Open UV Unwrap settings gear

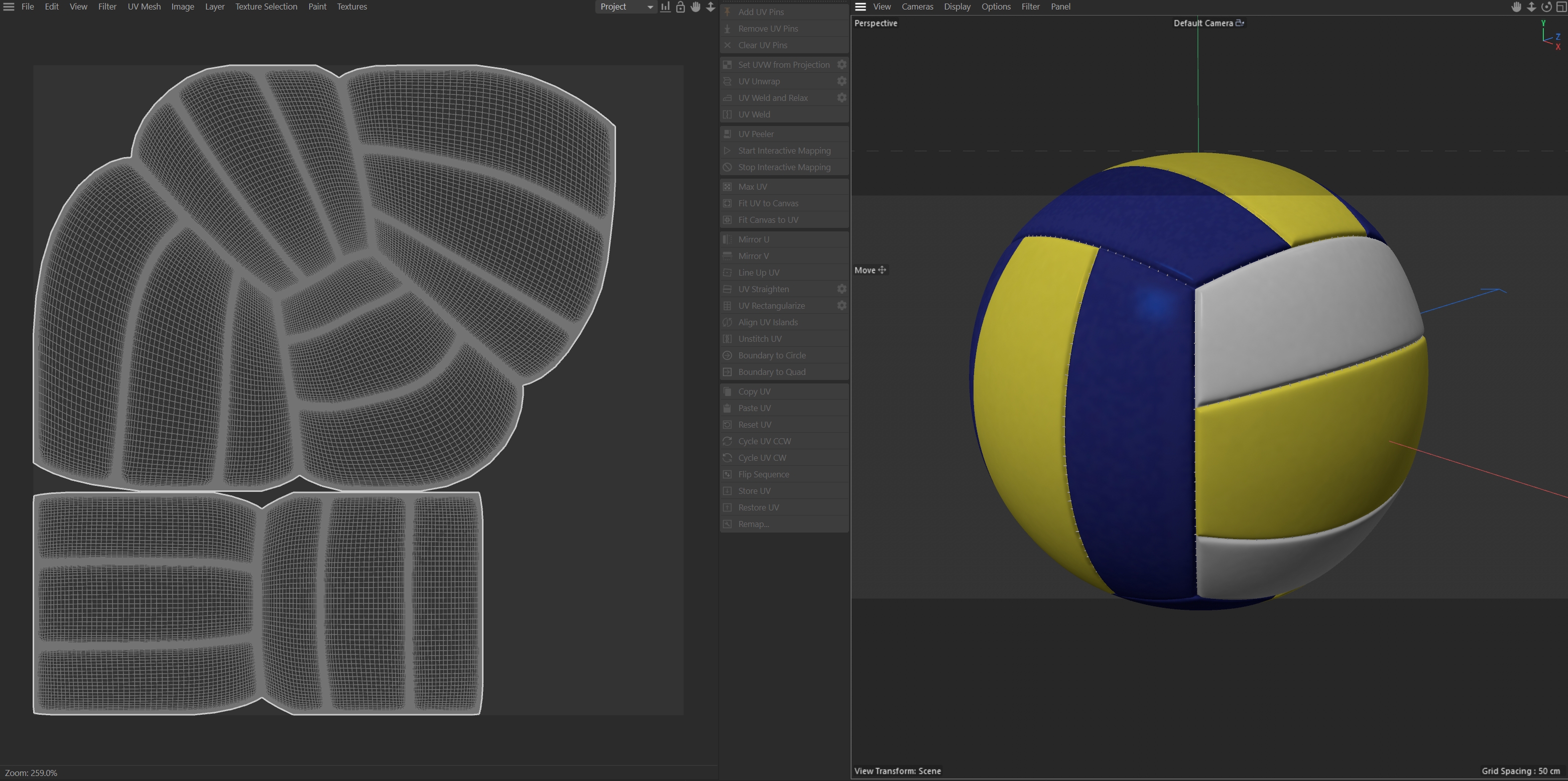(x=841, y=81)
